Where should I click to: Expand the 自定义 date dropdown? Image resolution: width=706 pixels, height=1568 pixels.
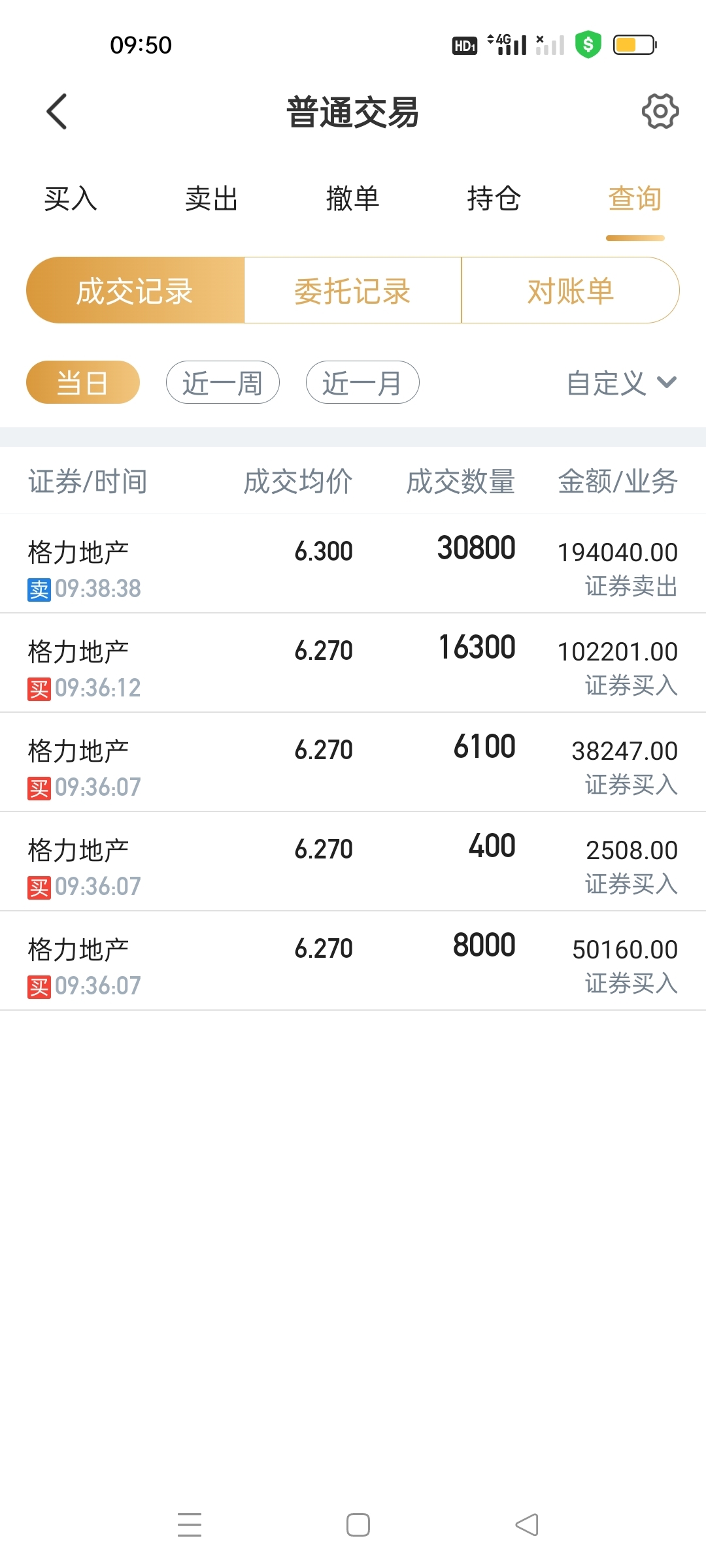(622, 383)
